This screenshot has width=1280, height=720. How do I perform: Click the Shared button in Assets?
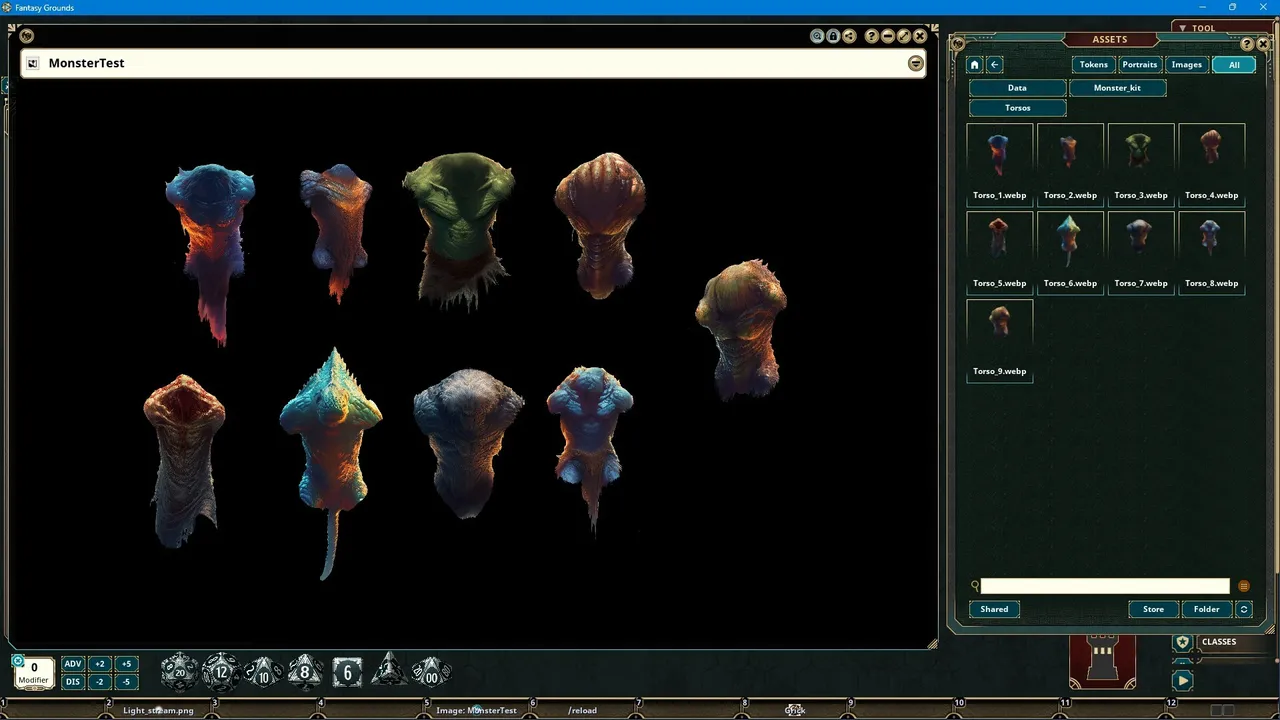pos(994,609)
